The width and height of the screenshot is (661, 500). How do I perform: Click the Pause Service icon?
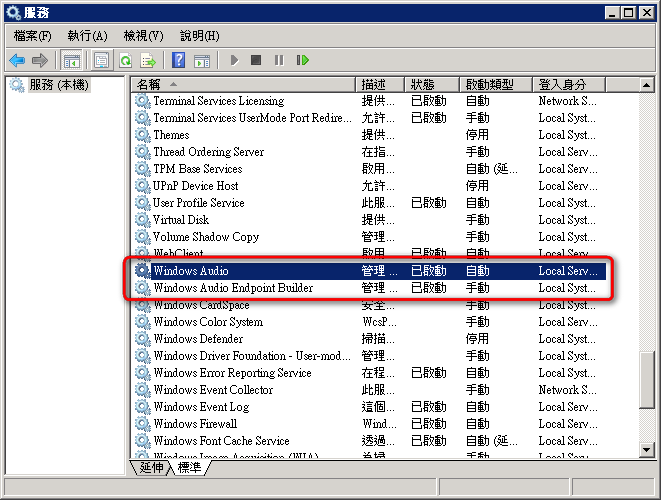point(279,60)
